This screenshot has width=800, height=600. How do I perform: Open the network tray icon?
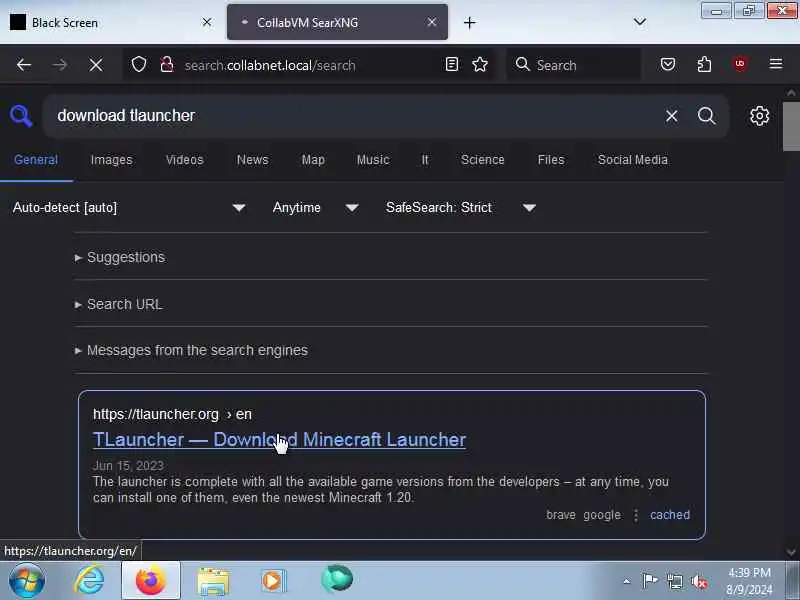click(x=674, y=581)
